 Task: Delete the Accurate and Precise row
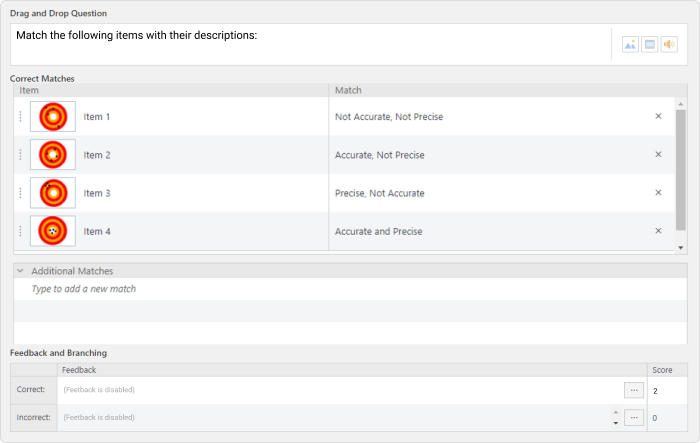[x=658, y=231]
